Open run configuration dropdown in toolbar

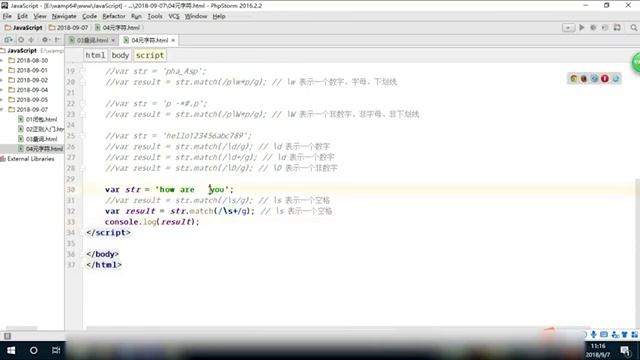pos(568,27)
